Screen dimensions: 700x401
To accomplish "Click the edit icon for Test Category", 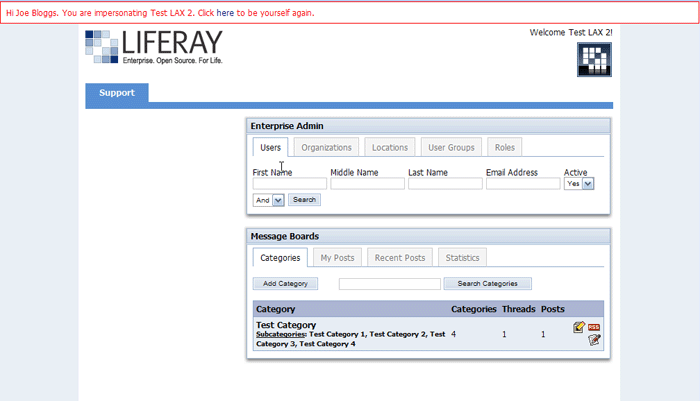I will [579, 327].
